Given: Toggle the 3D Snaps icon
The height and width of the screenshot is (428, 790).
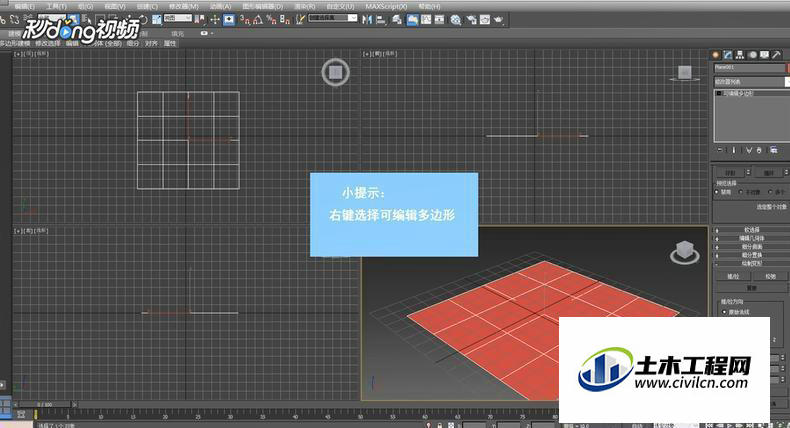Looking at the screenshot, I should point(245,20).
